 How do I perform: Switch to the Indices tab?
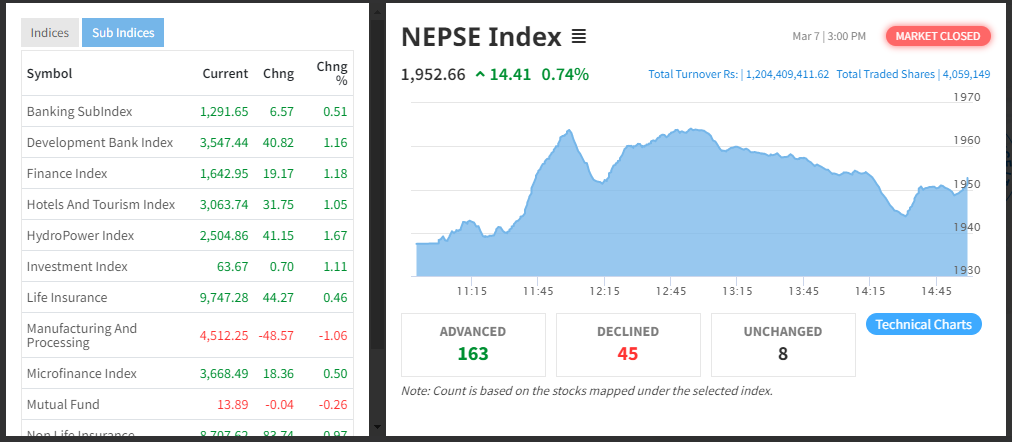[x=50, y=33]
